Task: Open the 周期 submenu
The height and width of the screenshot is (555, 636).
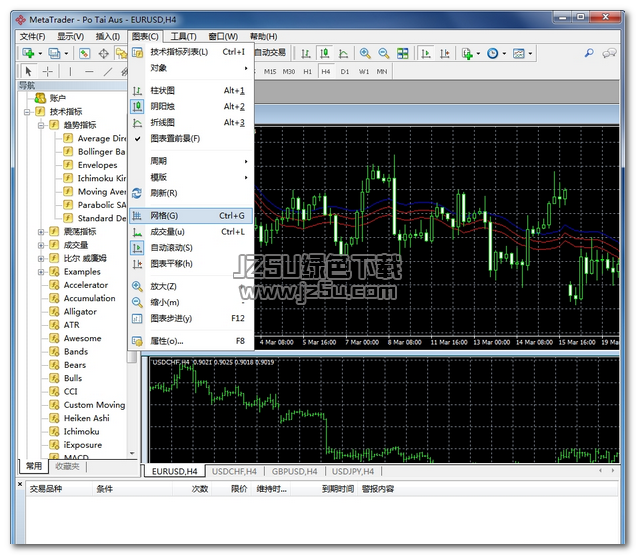Action: (x=191, y=161)
